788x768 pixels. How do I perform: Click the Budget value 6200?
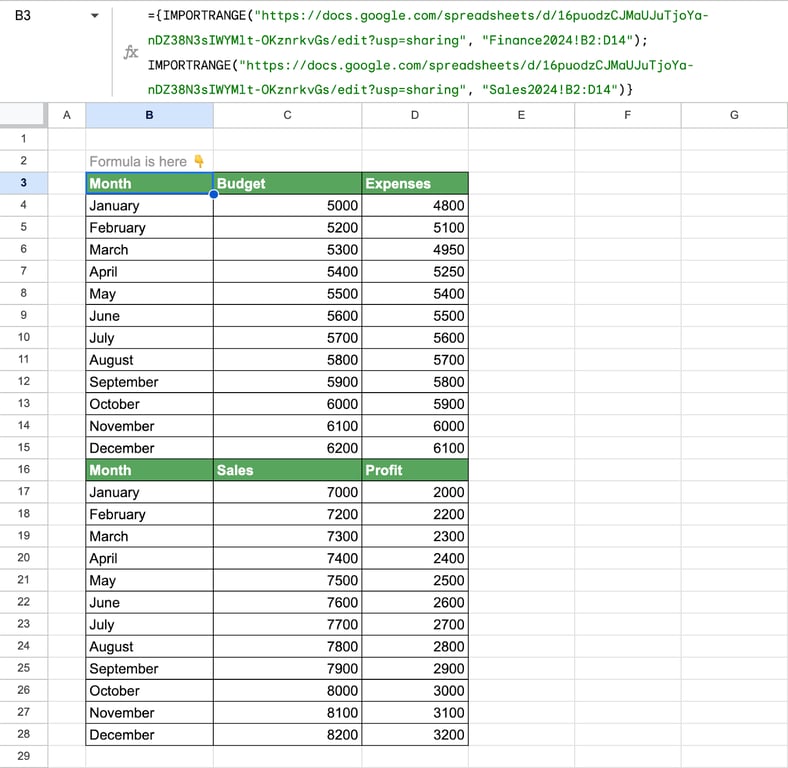point(287,448)
